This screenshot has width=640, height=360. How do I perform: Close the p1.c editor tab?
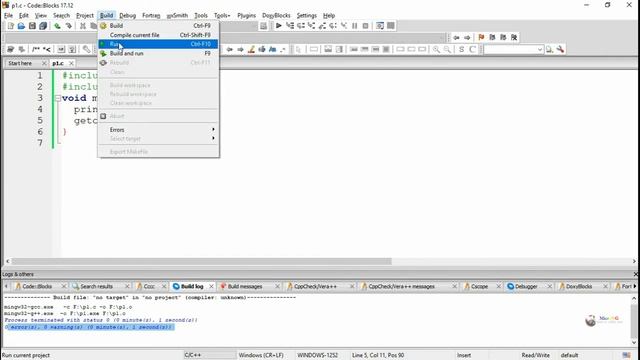(71, 63)
